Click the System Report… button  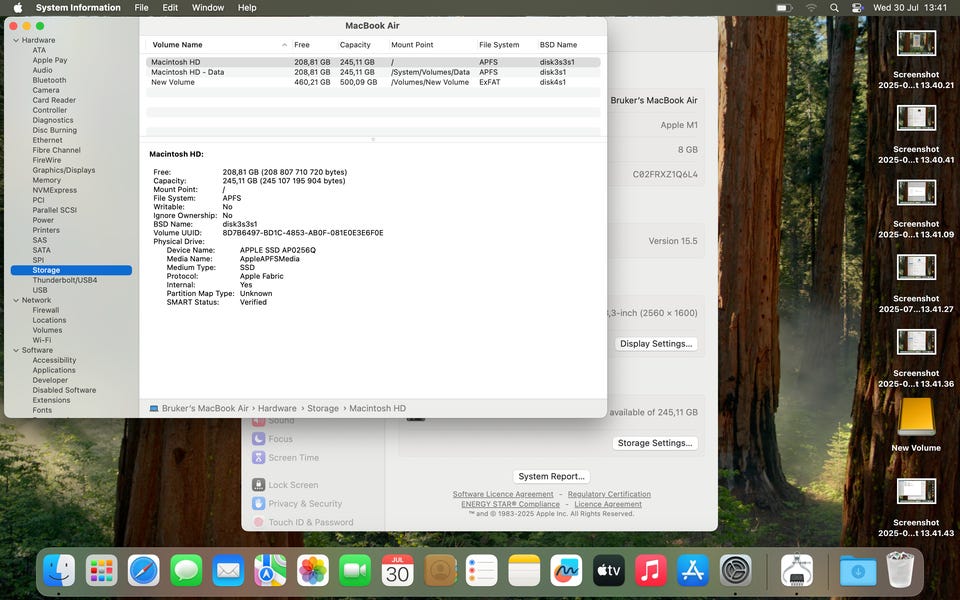552,477
